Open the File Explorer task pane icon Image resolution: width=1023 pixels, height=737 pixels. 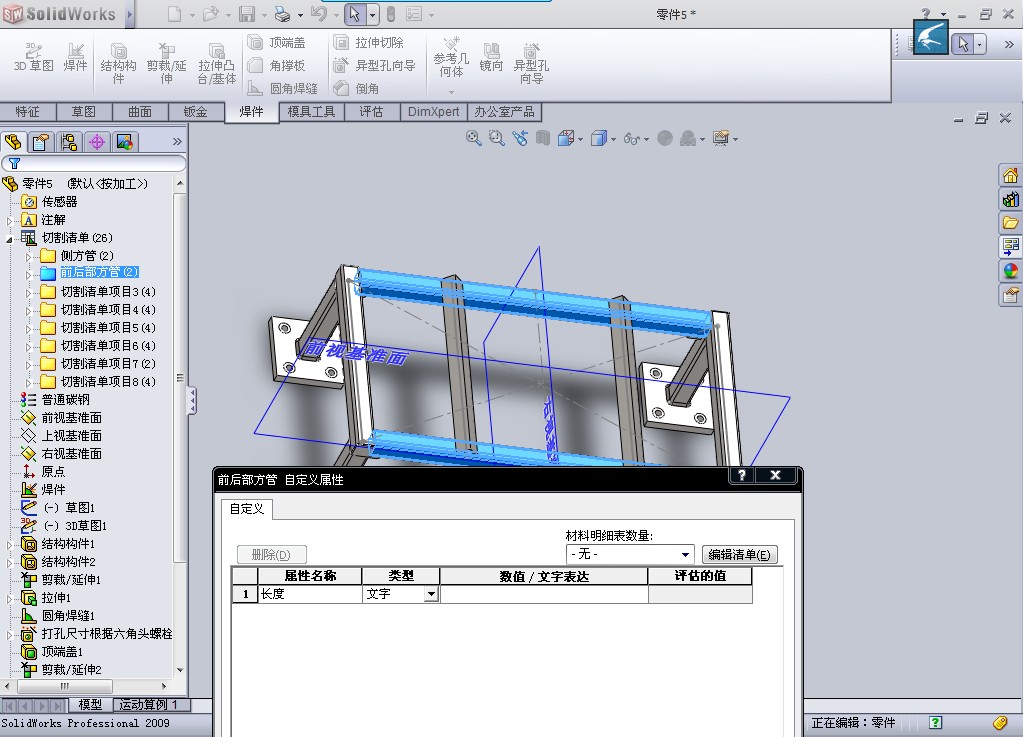1011,223
